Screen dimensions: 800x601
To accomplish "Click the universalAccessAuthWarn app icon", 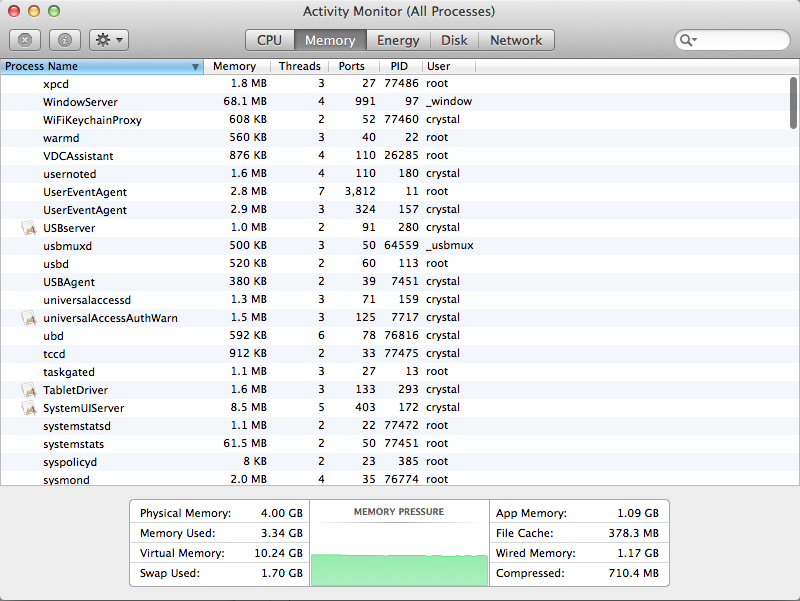I will [x=29, y=318].
